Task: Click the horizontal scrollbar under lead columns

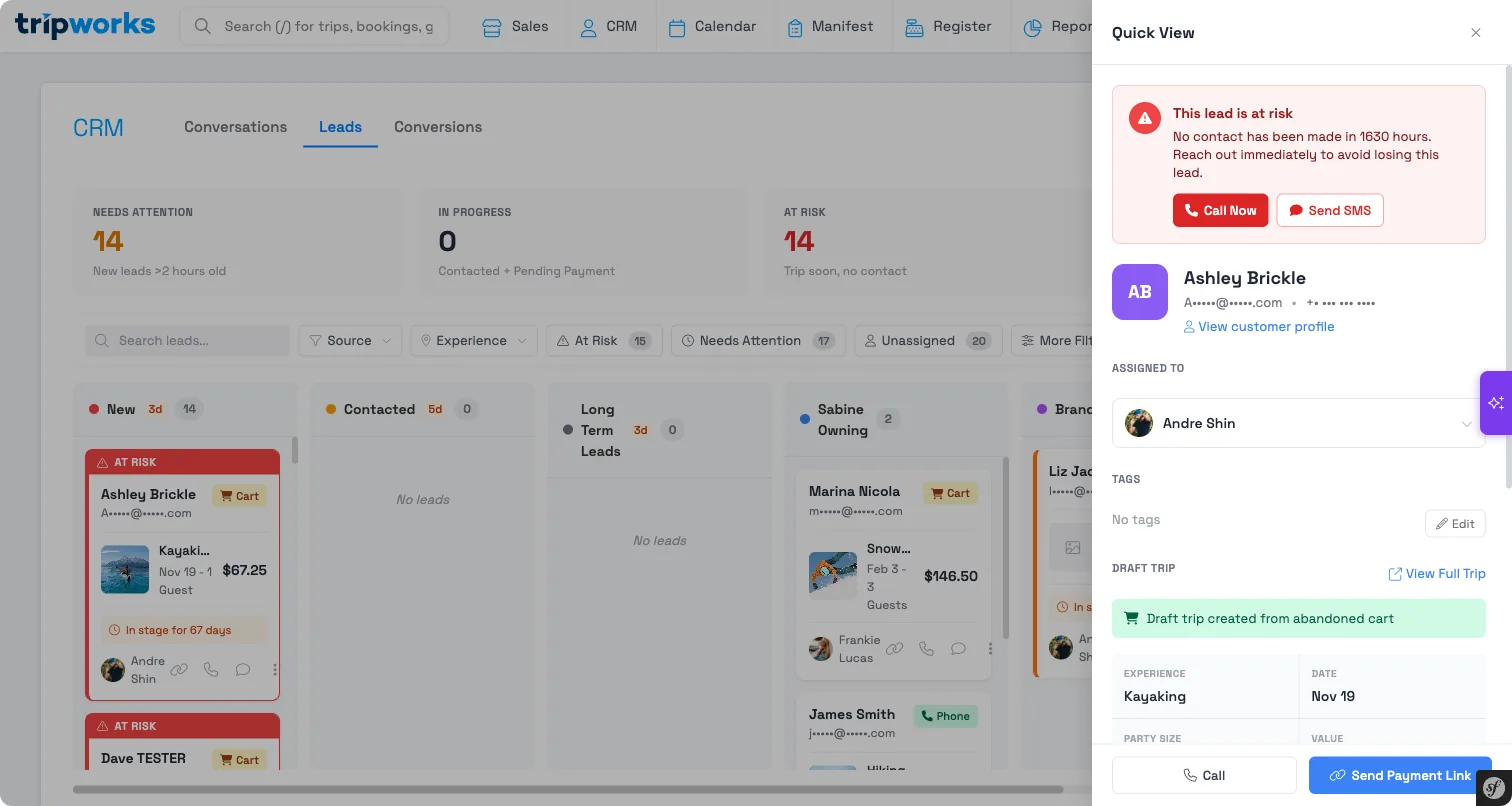Action: [x=567, y=790]
